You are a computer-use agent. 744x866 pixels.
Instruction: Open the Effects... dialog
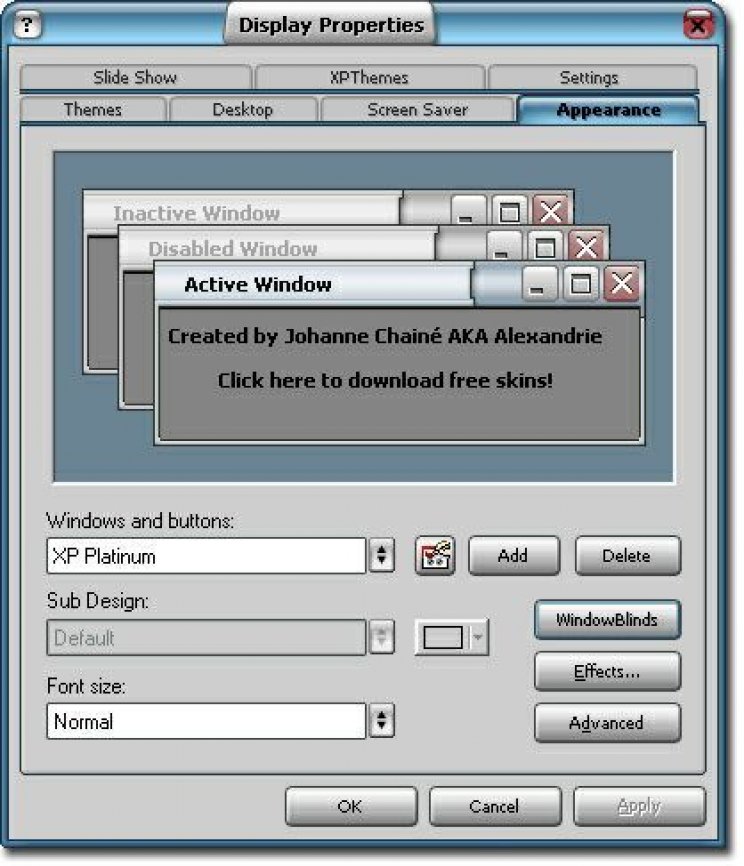point(608,671)
